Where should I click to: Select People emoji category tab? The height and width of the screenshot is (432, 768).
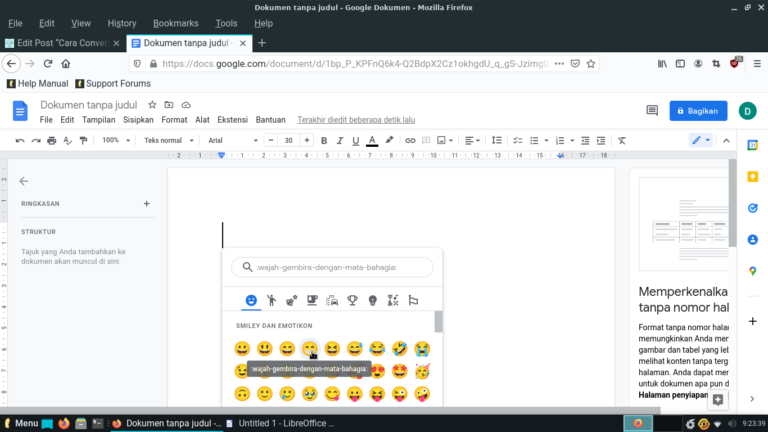pyautogui.click(x=271, y=300)
